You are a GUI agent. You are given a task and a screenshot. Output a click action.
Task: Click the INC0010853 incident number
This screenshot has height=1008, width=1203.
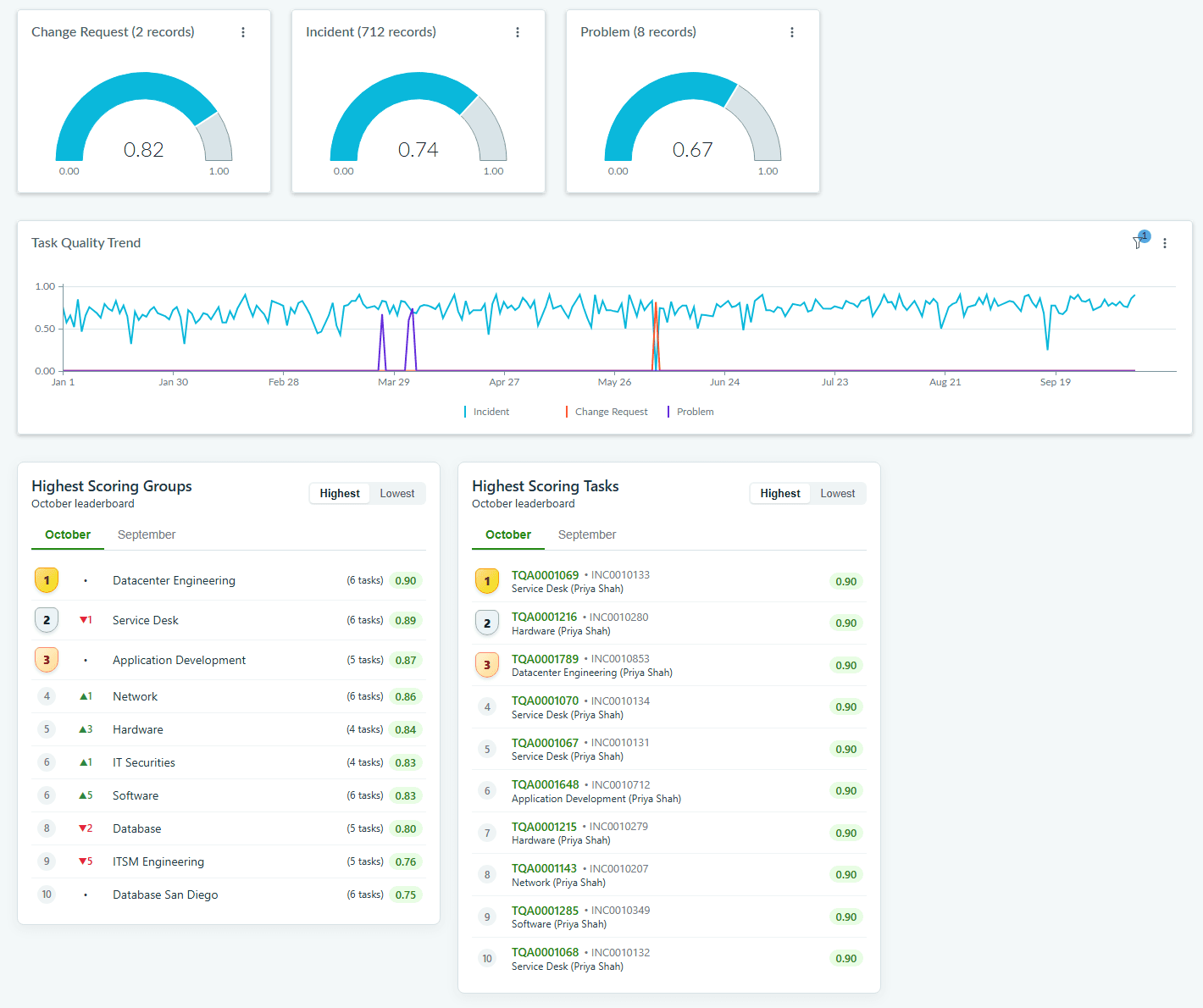point(620,659)
